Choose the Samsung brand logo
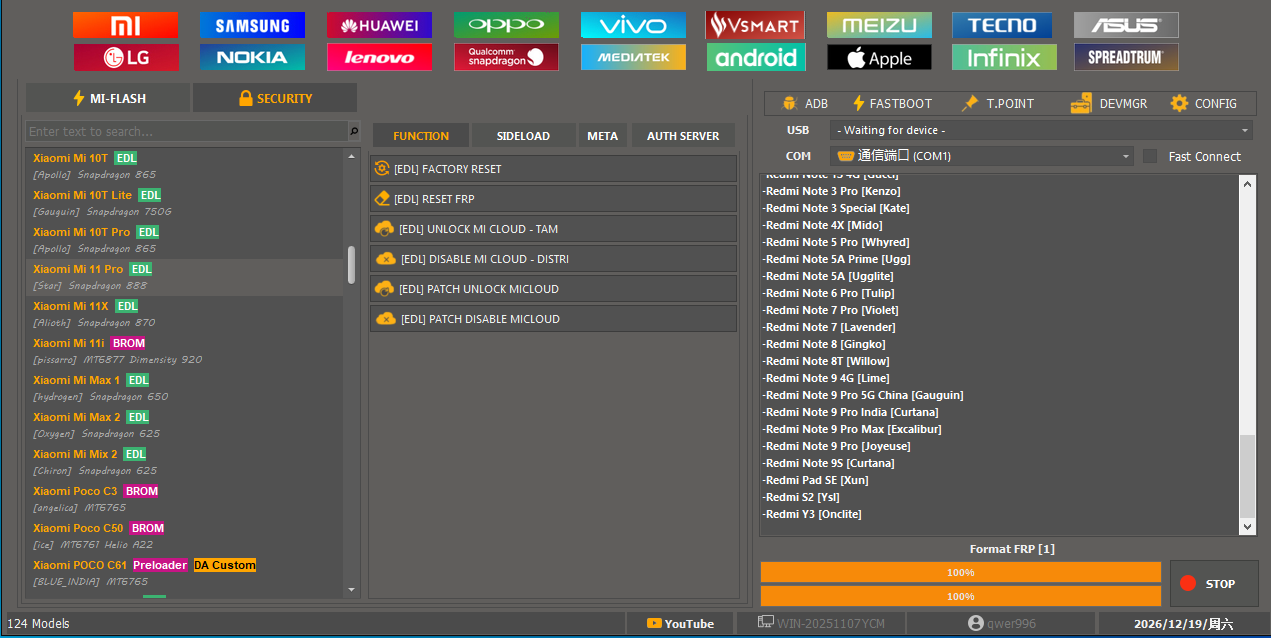This screenshot has height=638, width=1271. point(252,25)
